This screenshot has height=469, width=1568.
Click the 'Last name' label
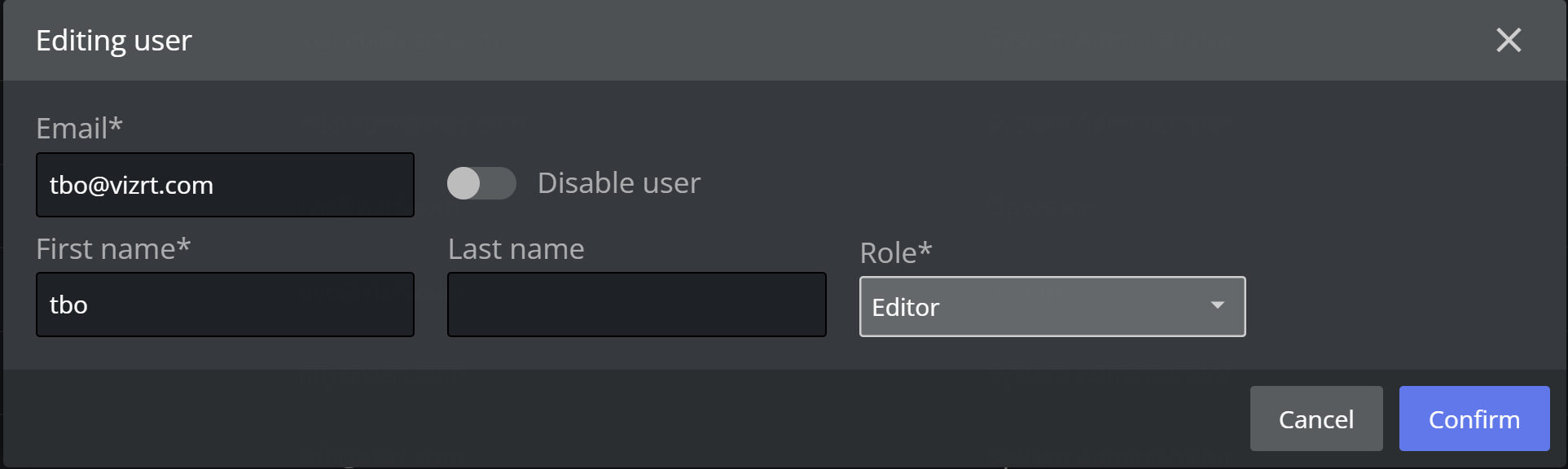[516, 248]
